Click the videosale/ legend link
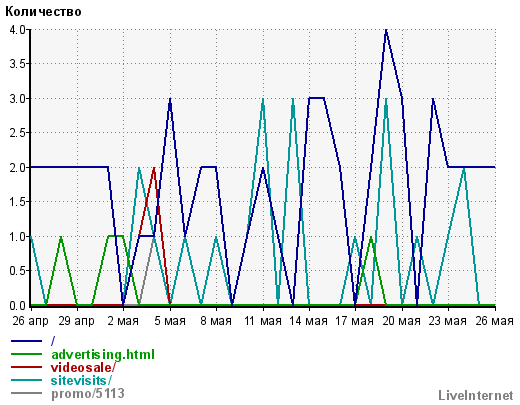The width and height of the screenshot is (520, 405). click(x=83, y=367)
